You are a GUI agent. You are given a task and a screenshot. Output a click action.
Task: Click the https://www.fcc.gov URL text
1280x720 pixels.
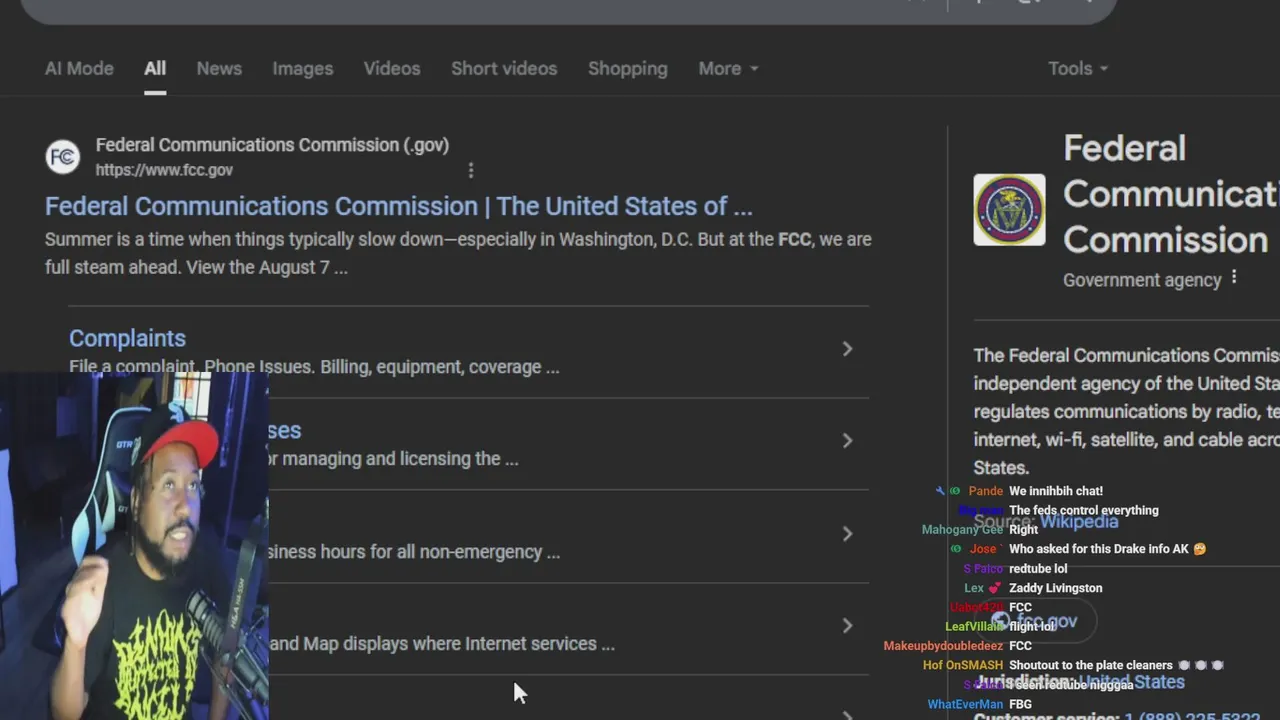(x=164, y=170)
